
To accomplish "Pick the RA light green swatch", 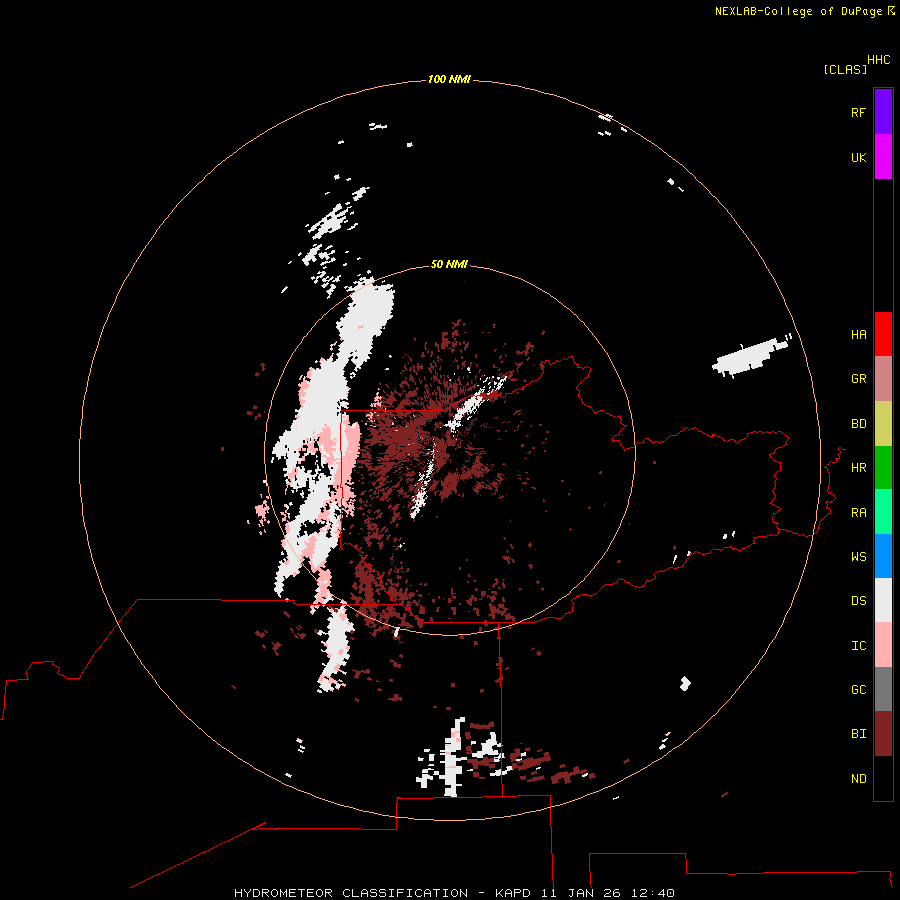I will click(x=883, y=512).
